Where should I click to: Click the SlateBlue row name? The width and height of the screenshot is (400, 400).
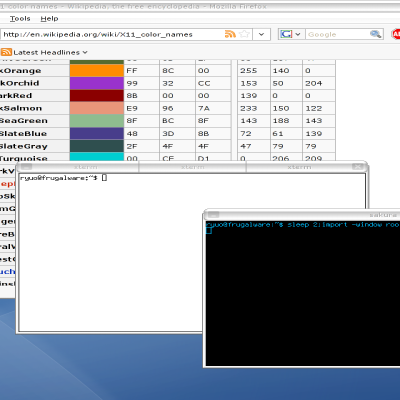click(23, 133)
